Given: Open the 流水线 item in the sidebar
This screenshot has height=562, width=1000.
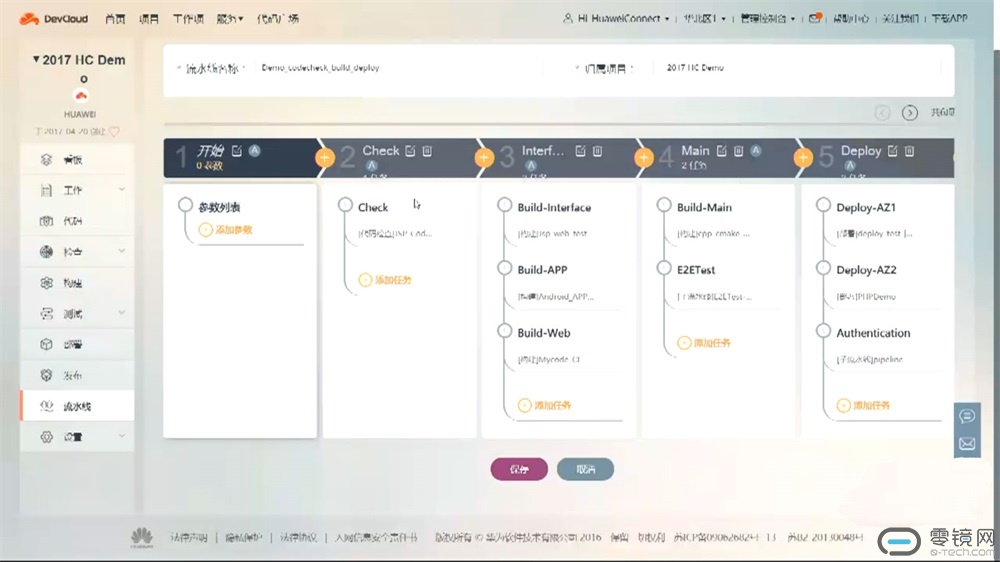Looking at the screenshot, I should point(77,406).
